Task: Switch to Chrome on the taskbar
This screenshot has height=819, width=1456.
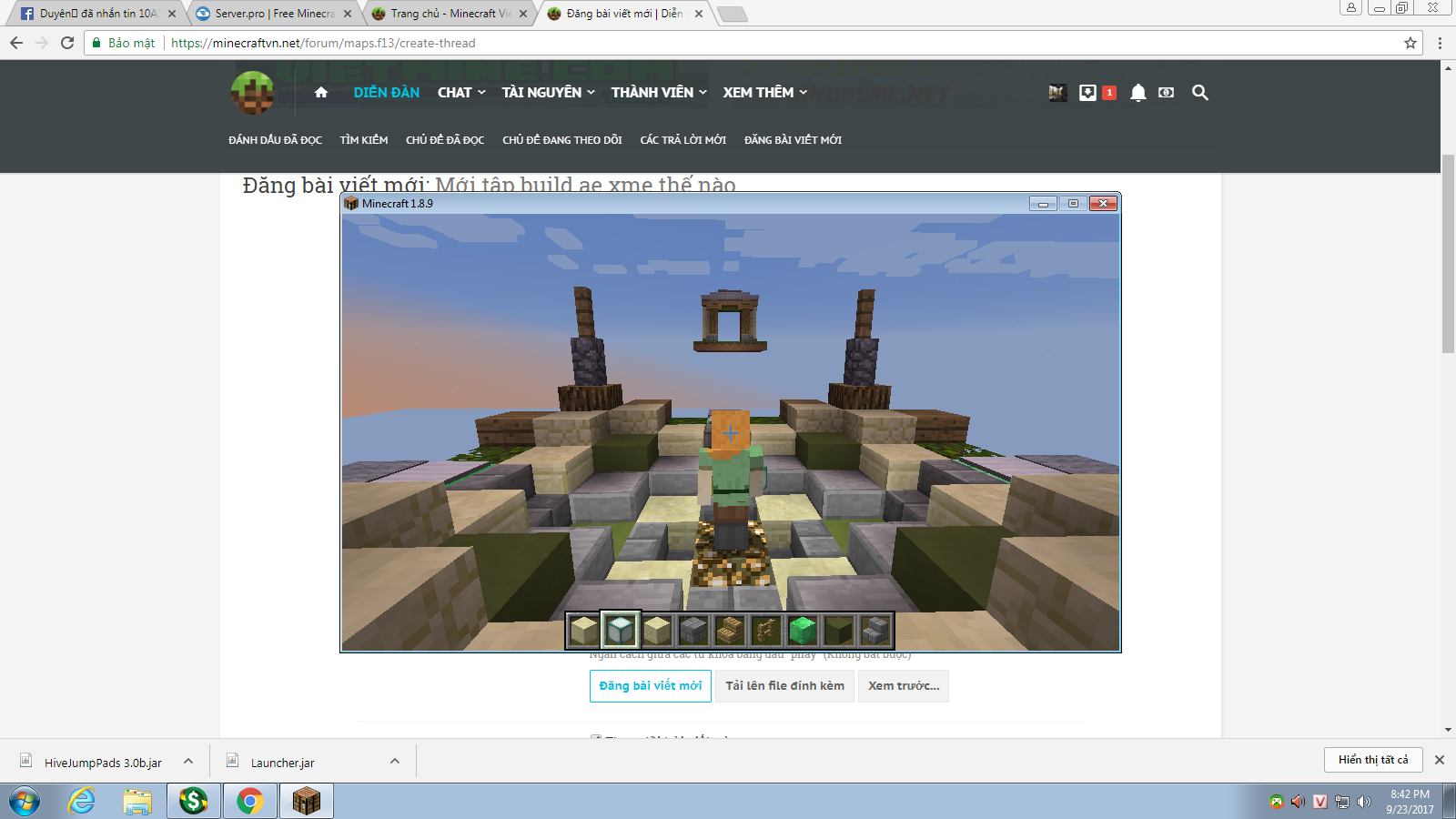Action: pos(250,801)
